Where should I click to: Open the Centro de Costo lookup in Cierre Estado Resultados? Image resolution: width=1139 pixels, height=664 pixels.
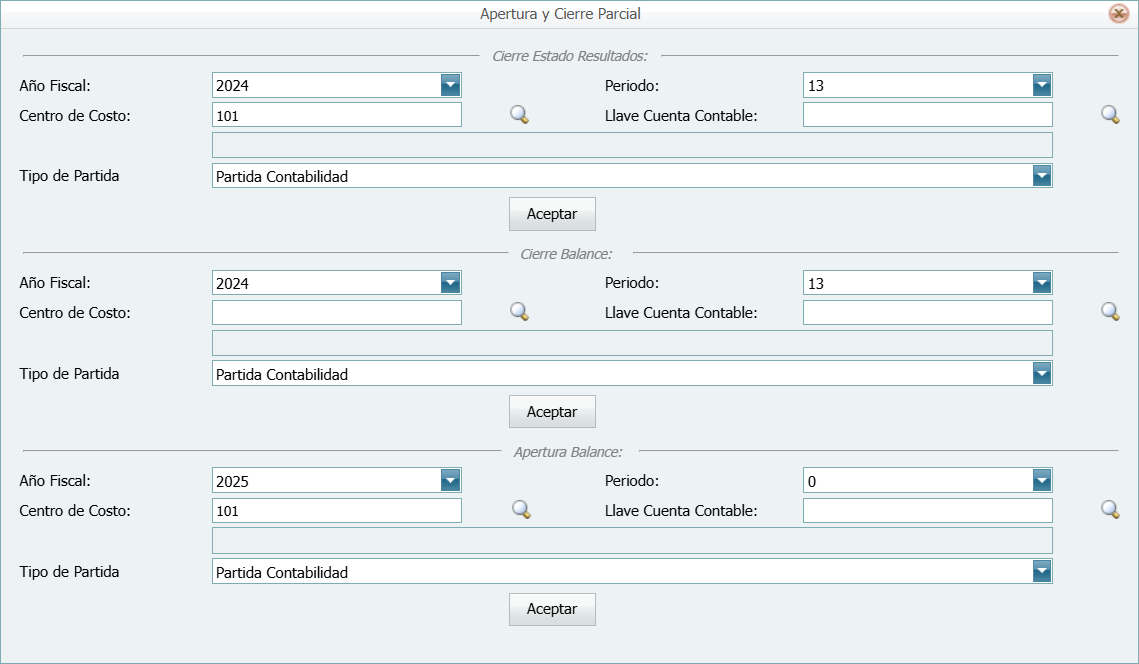(518, 114)
